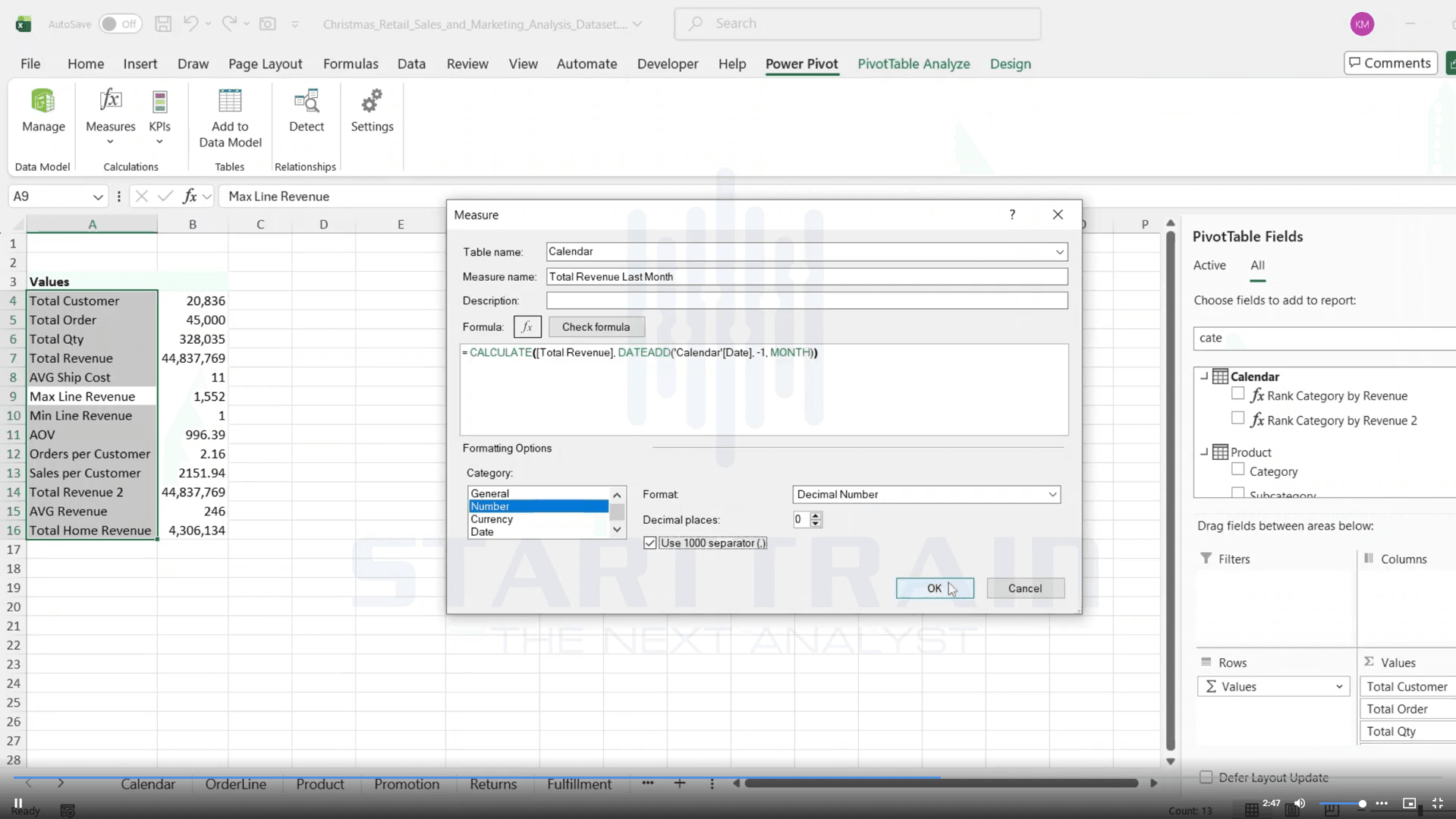This screenshot has width=1456, height=819.
Task: Open the Values dropdown in Rows area
Action: click(1338, 687)
